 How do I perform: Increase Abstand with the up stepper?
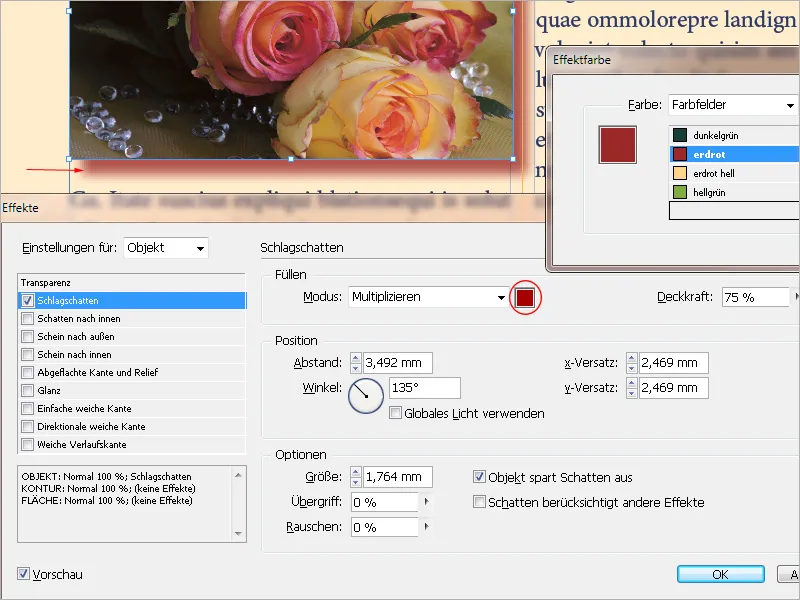356,358
